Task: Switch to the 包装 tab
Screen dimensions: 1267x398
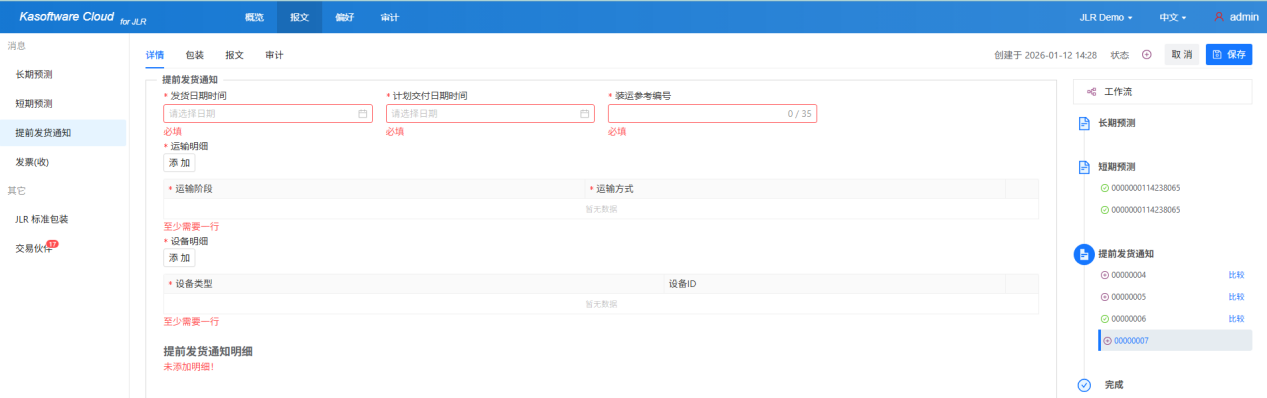Action: coord(195,55)
